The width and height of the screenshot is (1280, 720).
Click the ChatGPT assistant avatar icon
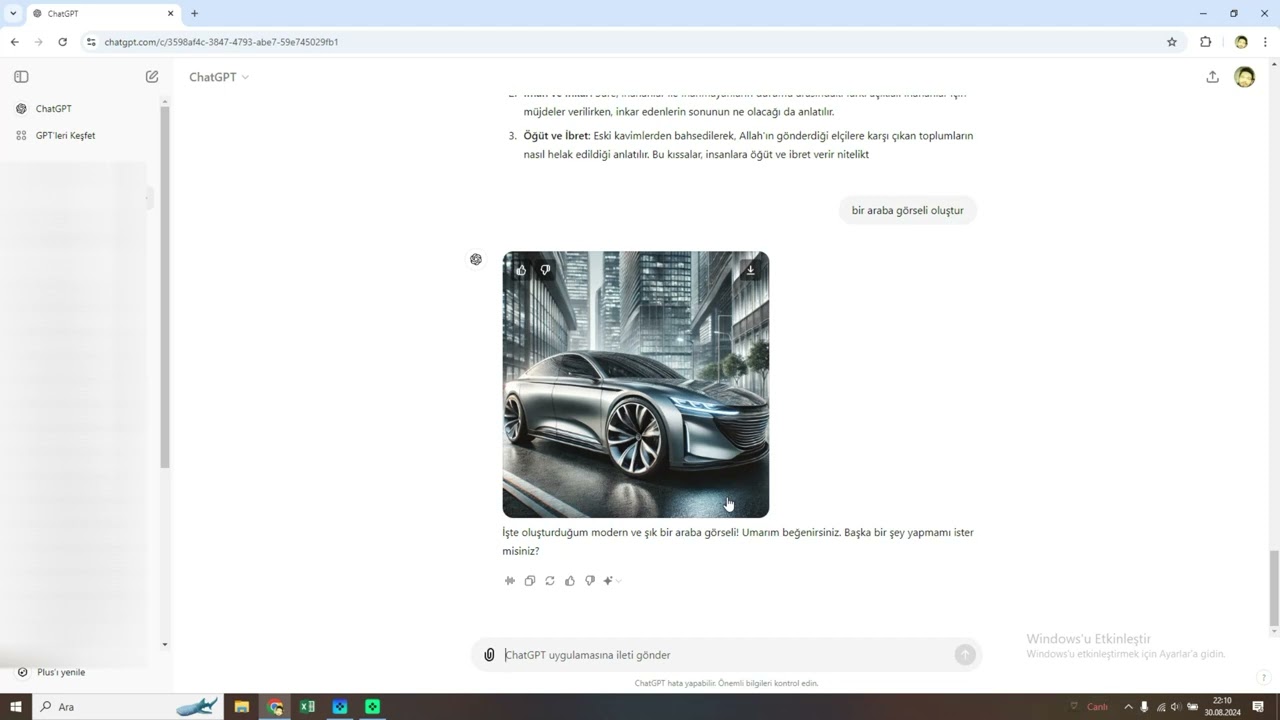click(476, 259)
